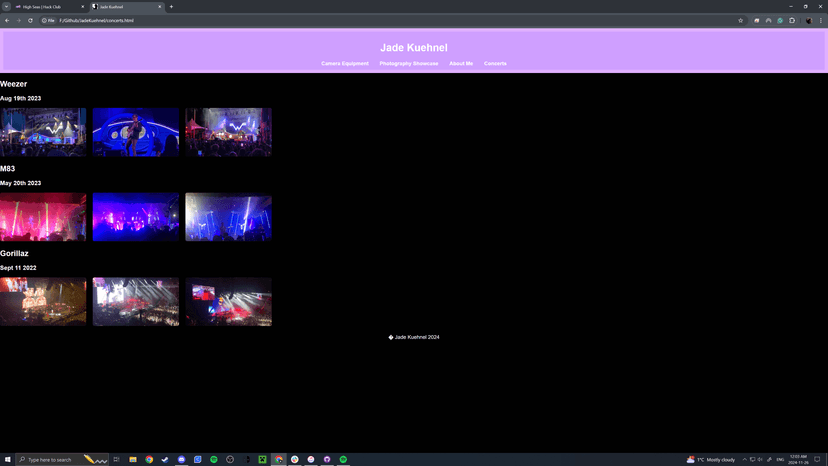This screenshot has width=828, height=466.
Task: Switch to the High Seas Hack Club tab
Action: (45, 7)
